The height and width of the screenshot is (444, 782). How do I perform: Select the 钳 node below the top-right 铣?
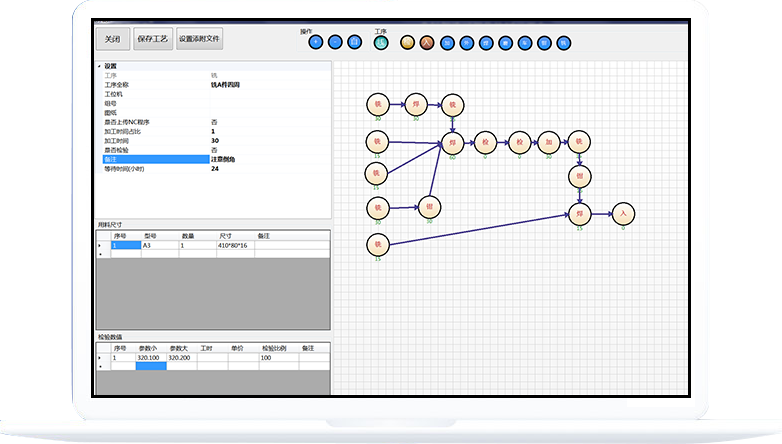[579, 177]
